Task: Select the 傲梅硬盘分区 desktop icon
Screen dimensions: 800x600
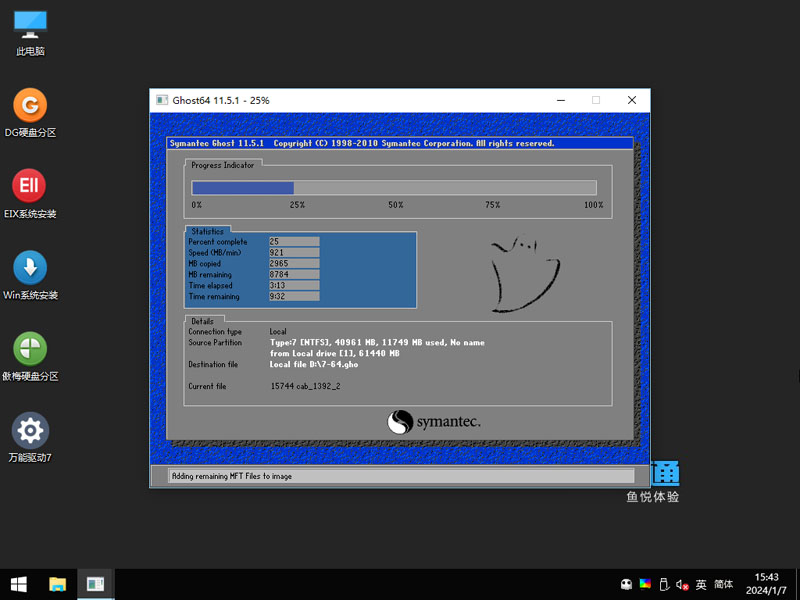Action: tap(30, 357)
